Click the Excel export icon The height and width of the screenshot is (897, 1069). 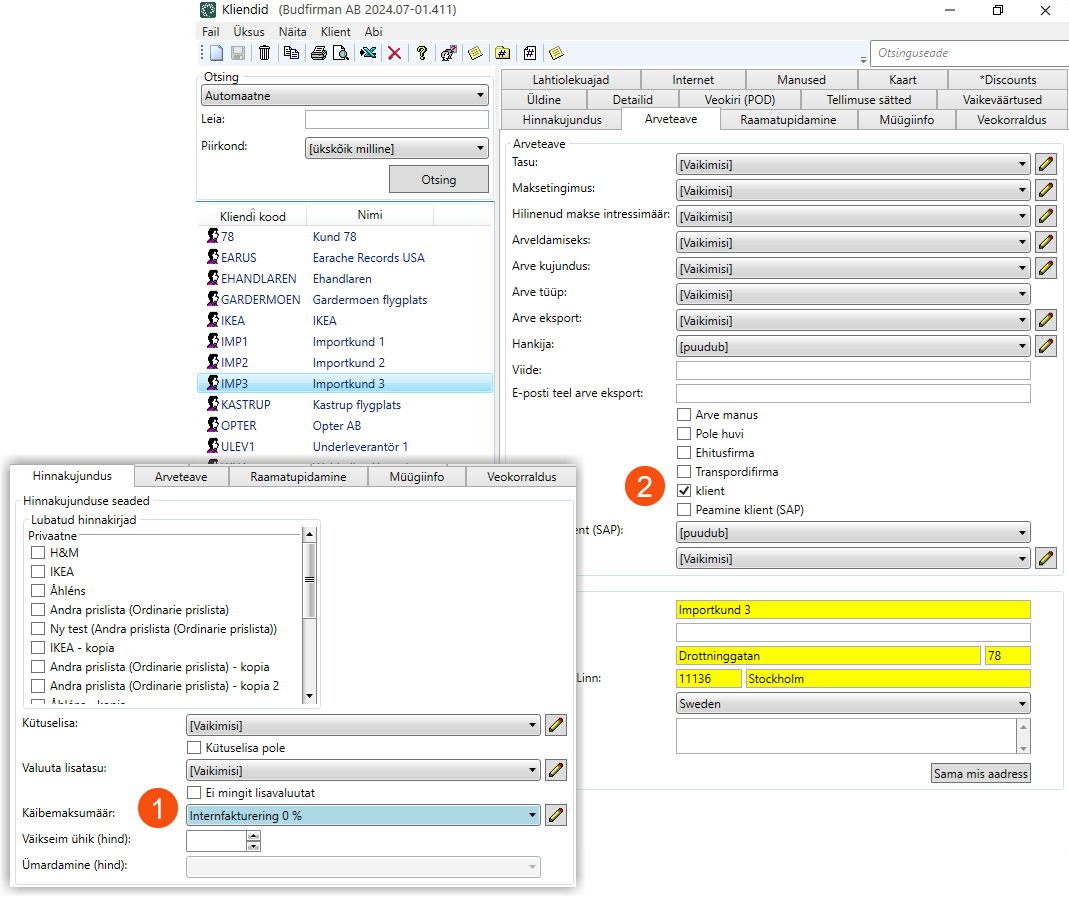tap(368, 53)
